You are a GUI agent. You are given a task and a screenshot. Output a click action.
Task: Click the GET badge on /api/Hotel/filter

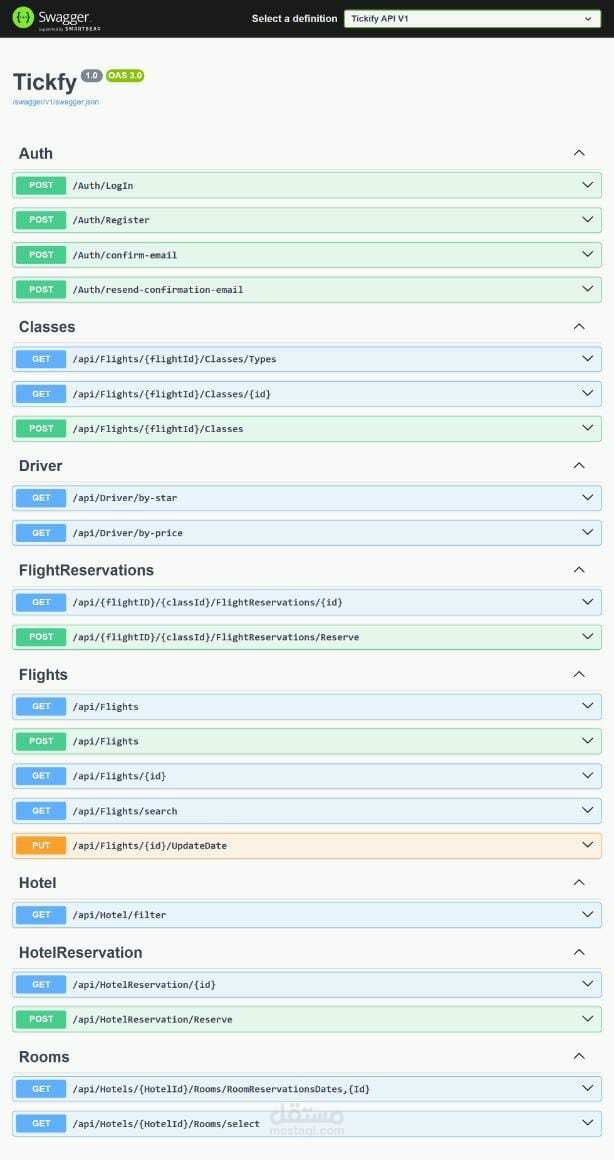tap(40, 914)
